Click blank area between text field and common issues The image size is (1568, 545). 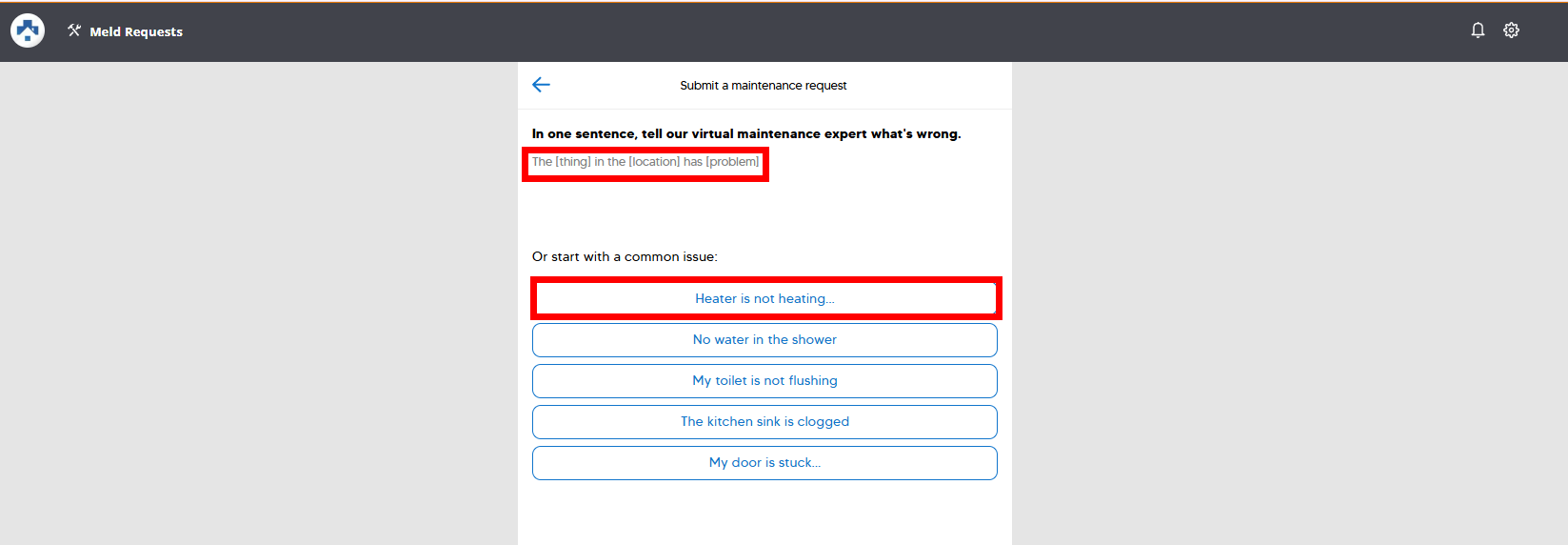click(x=764, y=214)
